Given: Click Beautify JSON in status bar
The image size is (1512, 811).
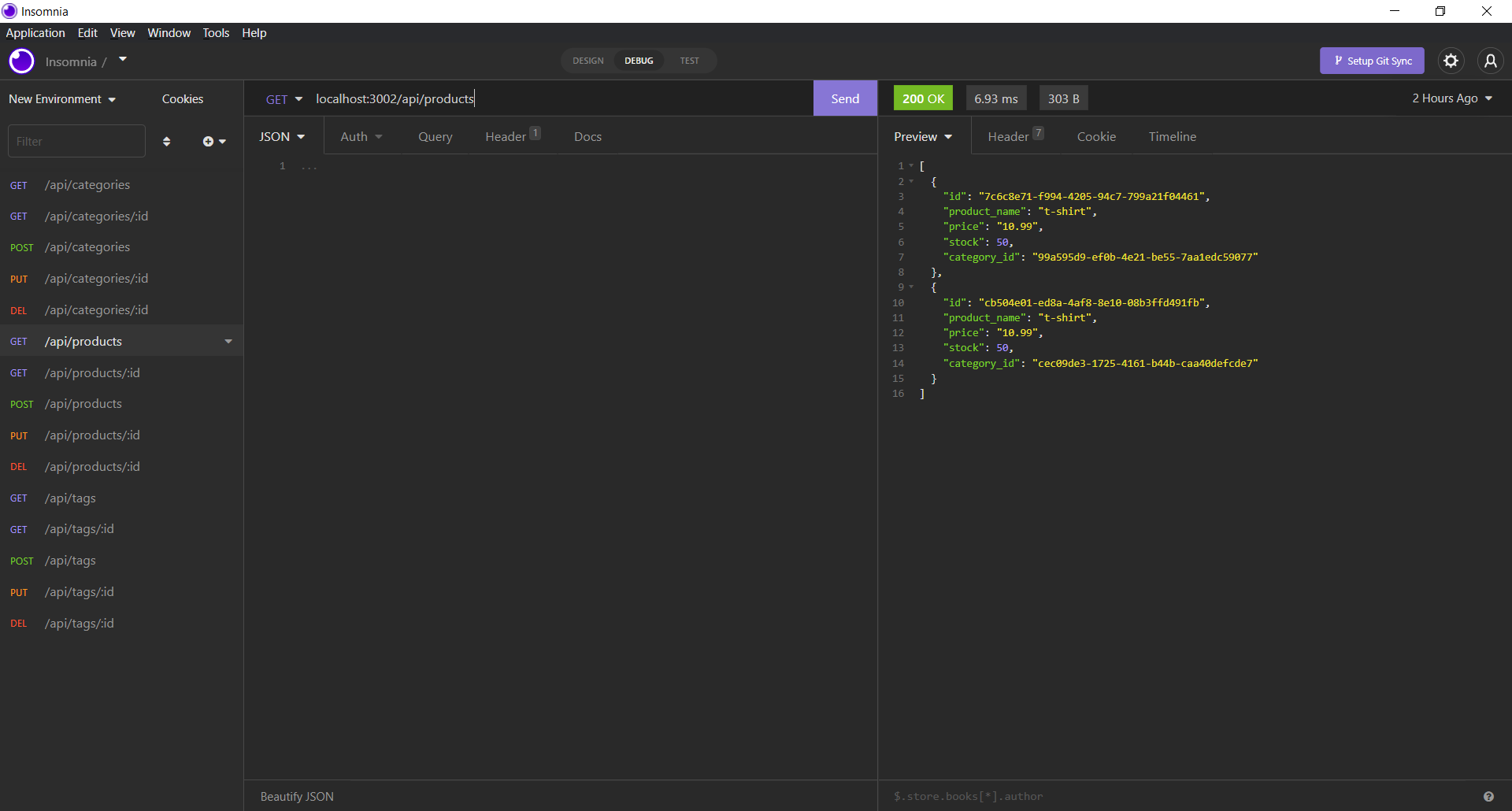Looking at the screenshot, I should point(296,796).
